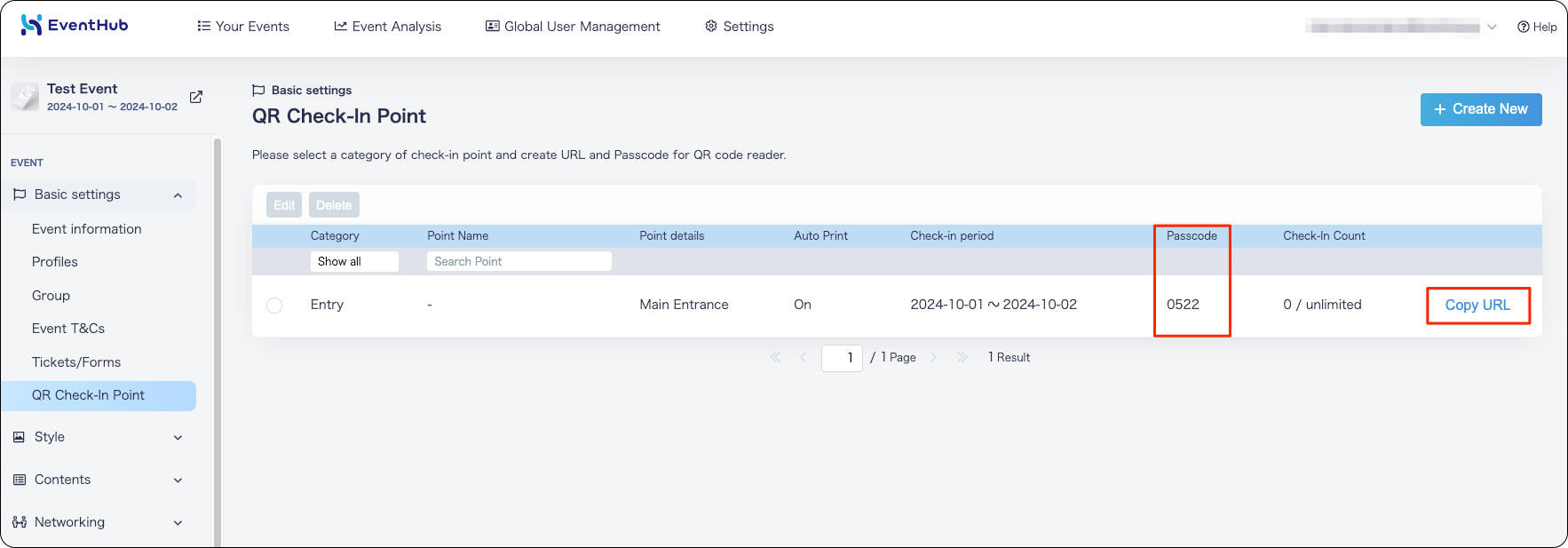Go to last page arrows
Screen dimensions: 1568x548
pyautogui.click(x=962, y=357)
